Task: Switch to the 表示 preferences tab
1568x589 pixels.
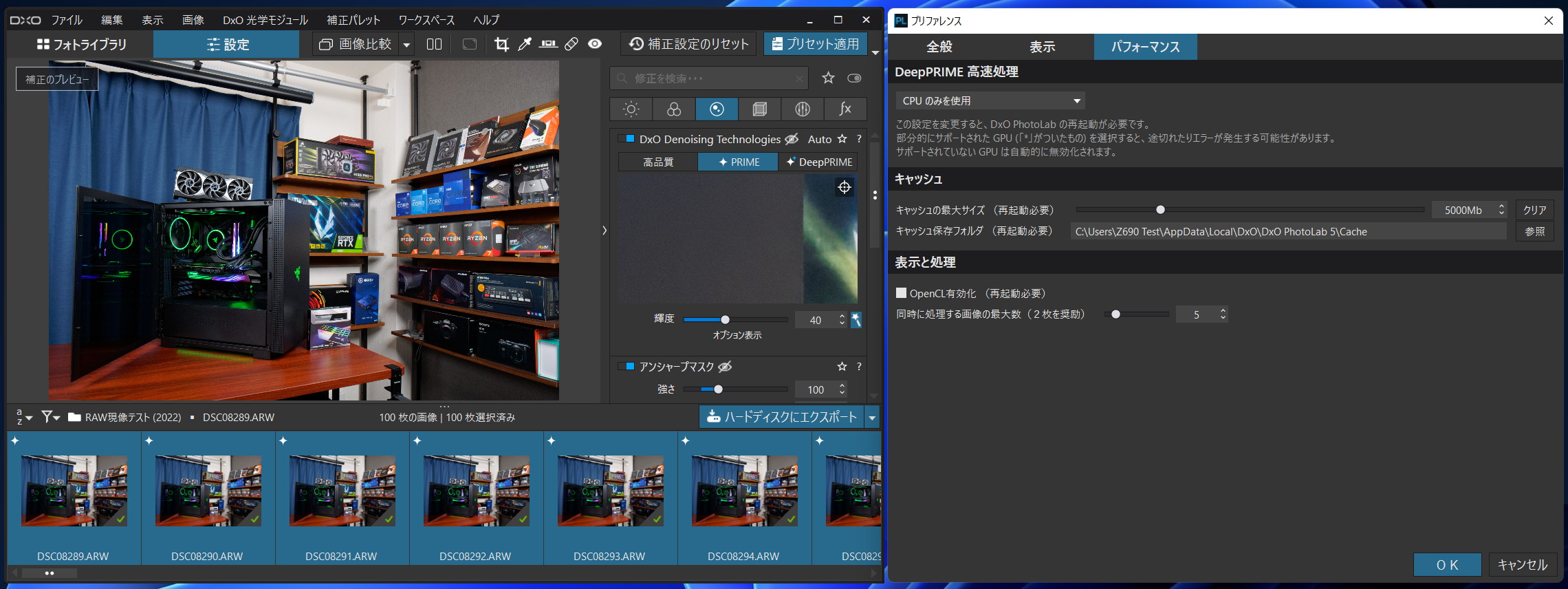Action: (1043, 47)
